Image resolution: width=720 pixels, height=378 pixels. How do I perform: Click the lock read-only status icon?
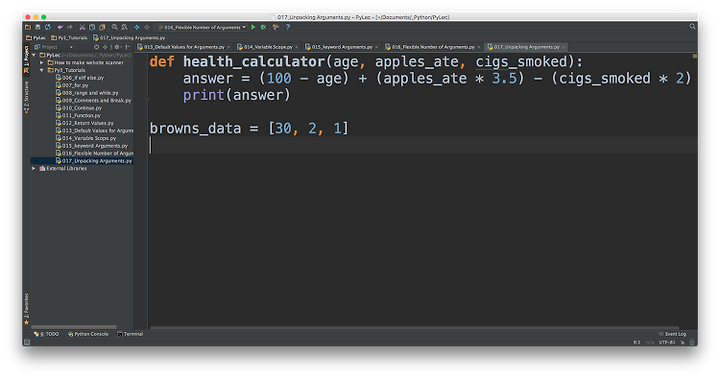coord(682,343)
